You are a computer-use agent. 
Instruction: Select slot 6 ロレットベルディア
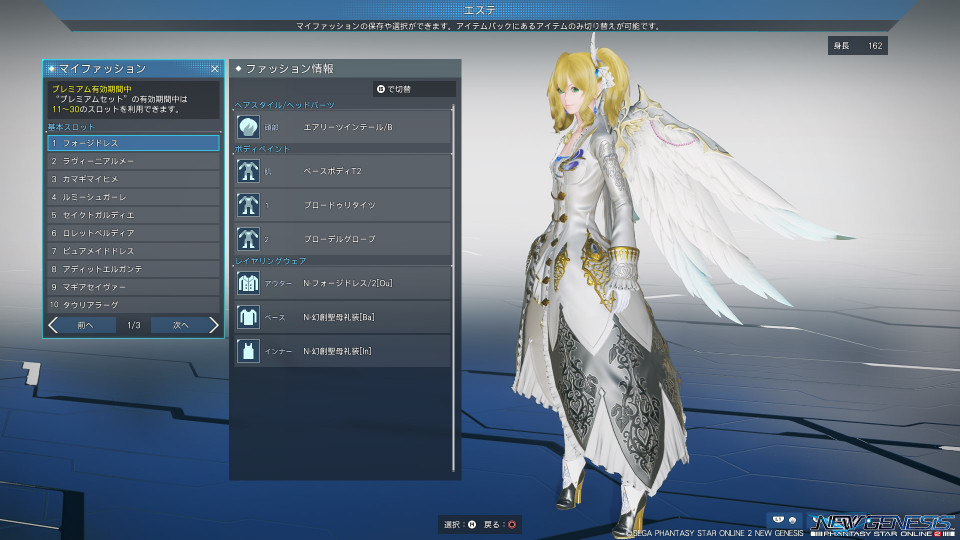tap(133, 233)
